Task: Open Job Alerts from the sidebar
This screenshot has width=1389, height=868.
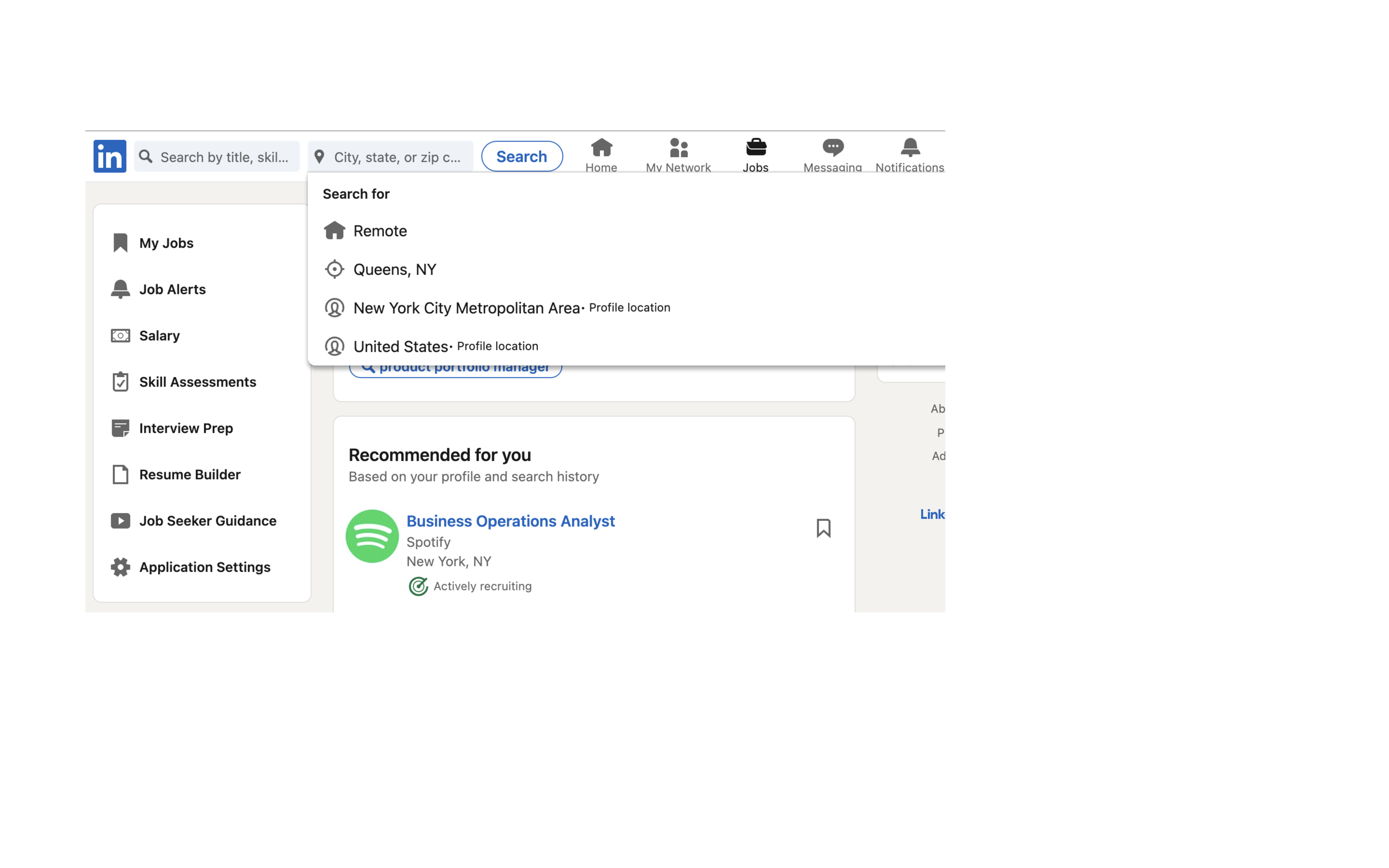Action: coord(172,289)
